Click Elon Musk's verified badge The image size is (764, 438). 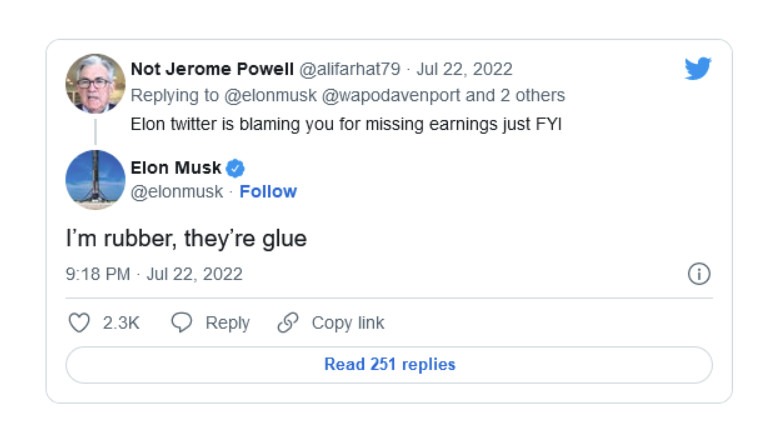236,168
